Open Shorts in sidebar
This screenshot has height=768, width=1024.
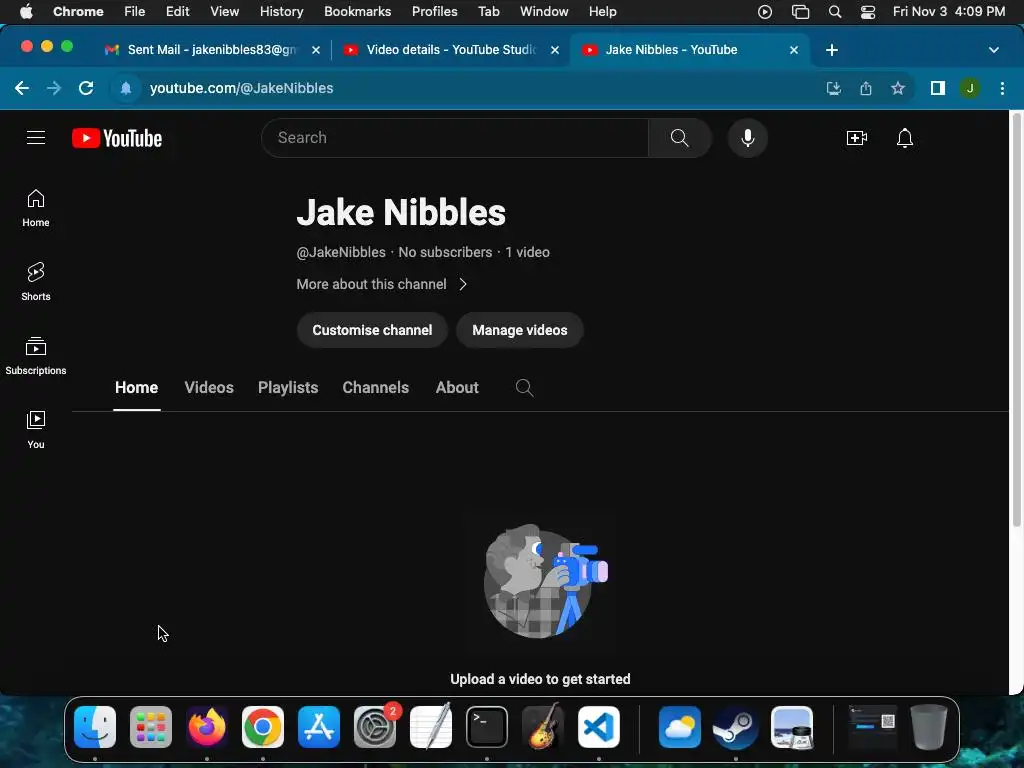(x=36, y=282)
